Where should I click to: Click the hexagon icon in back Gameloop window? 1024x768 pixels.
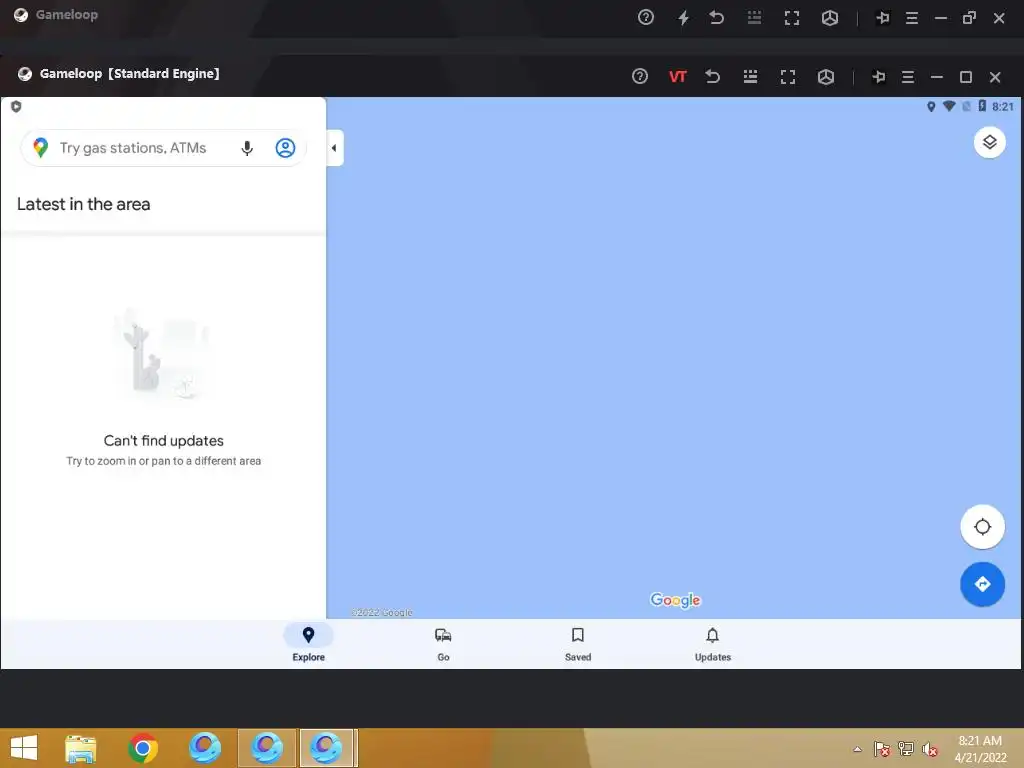click(x=830, y=18)
